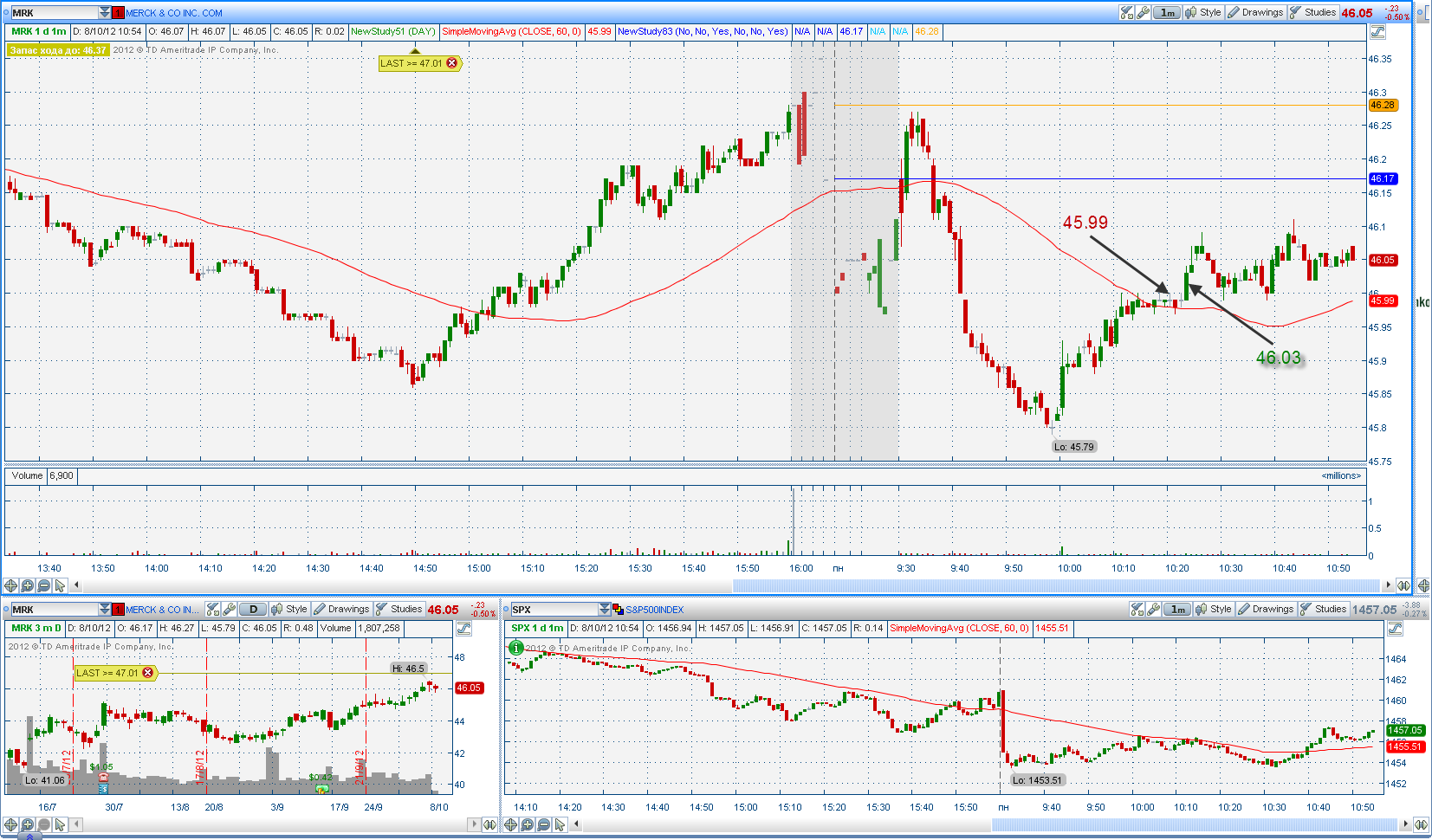Click Edit studies flask icon in SPX chart
Viewport: 1432px width, 840px height.
coord(1137,609)
